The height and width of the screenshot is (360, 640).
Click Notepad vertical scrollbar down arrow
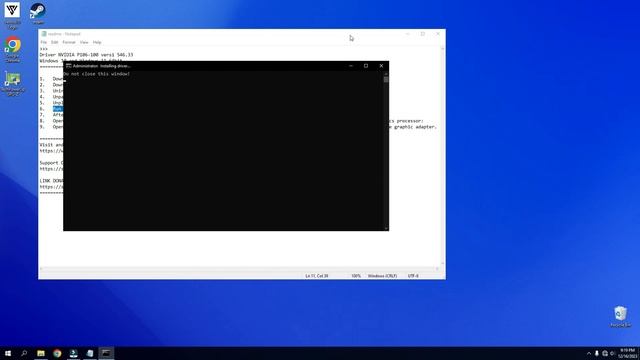point(442,263)
